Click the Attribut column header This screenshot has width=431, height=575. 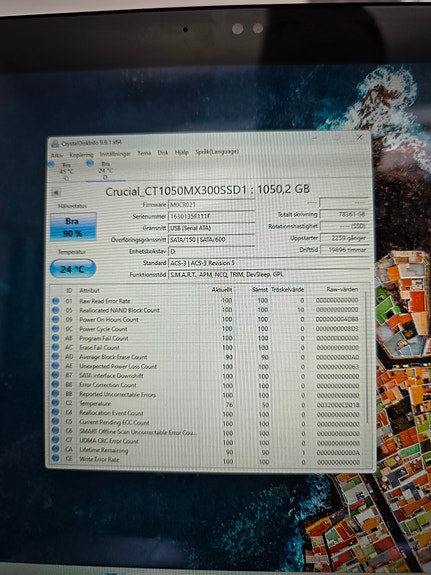[x=90, y=290]
